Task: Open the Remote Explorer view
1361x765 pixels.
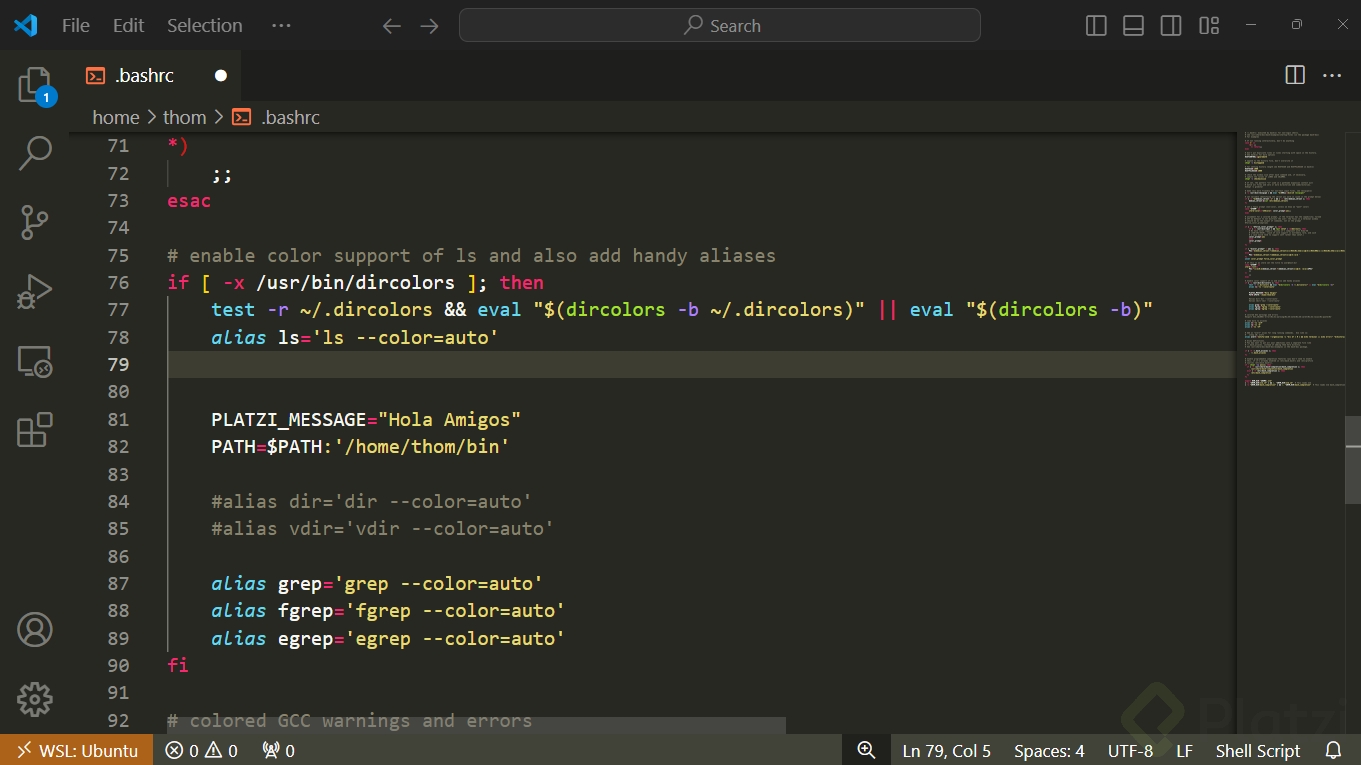Action: [x=35, y=361]
